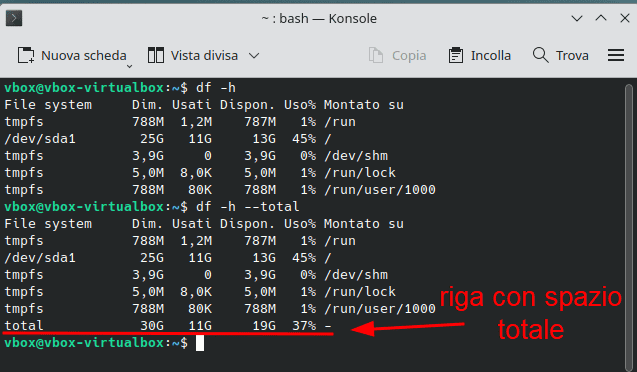Minimize the Konsole window
Viewport: 637px width, 372px height.
pyautogui.click(x=577, y=18)
